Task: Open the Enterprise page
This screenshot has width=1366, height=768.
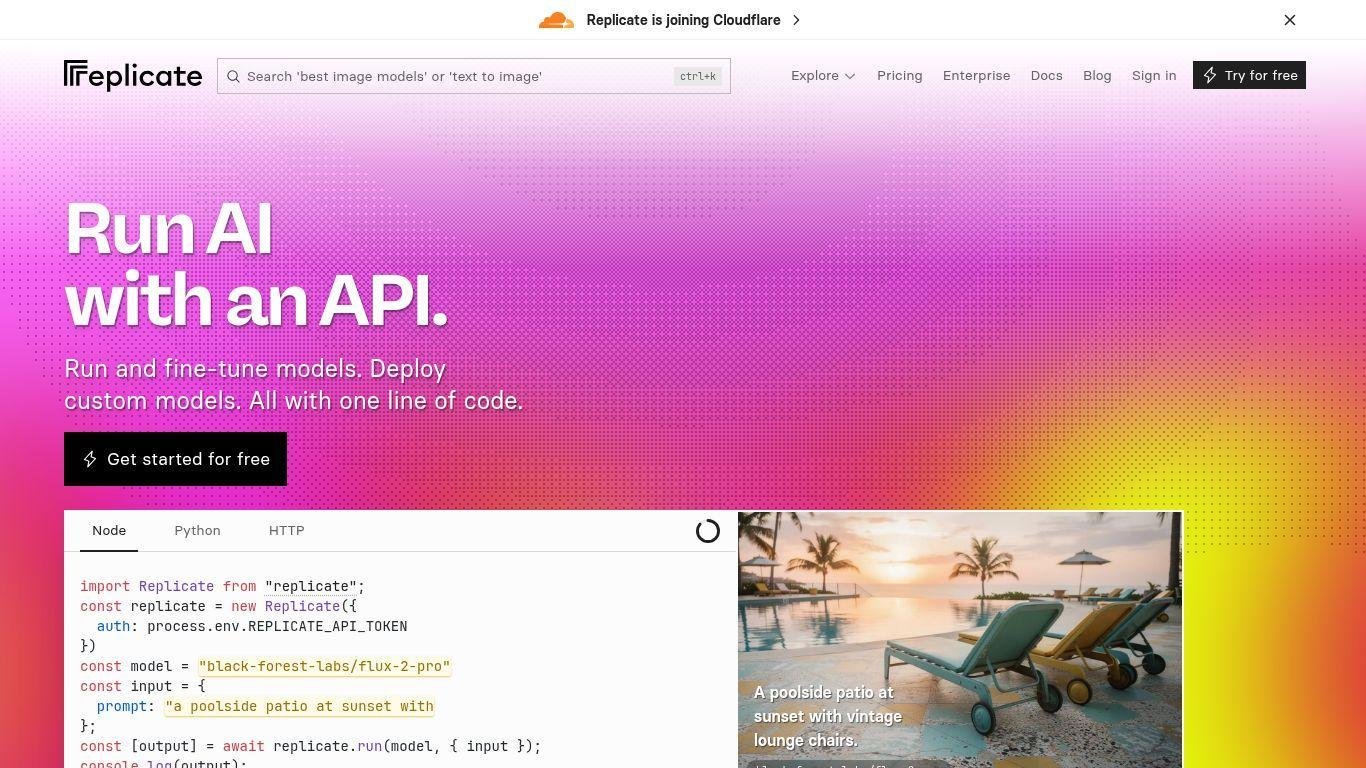Action: pyautogui.click(x=976, y=76)
